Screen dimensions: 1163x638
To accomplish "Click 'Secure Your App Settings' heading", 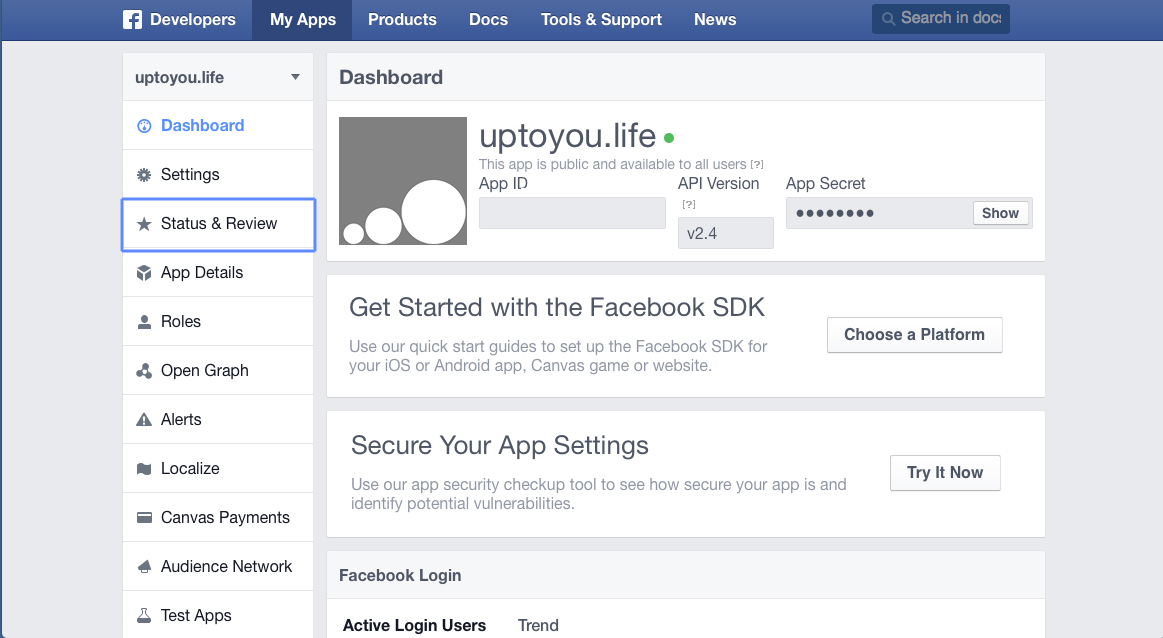I will tap(499, 446).
